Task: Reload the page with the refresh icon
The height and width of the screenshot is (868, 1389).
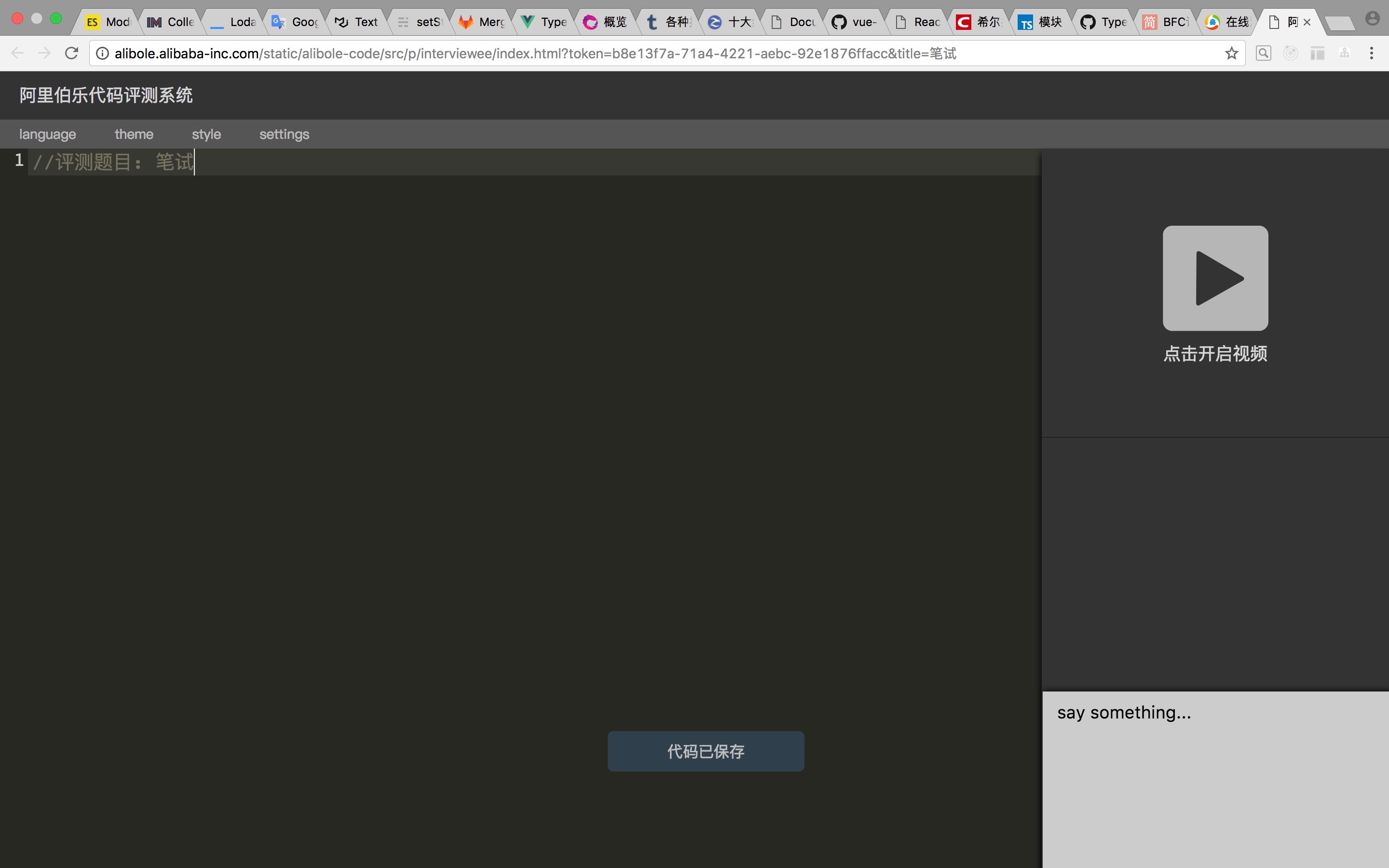Action: pos(71,54)
